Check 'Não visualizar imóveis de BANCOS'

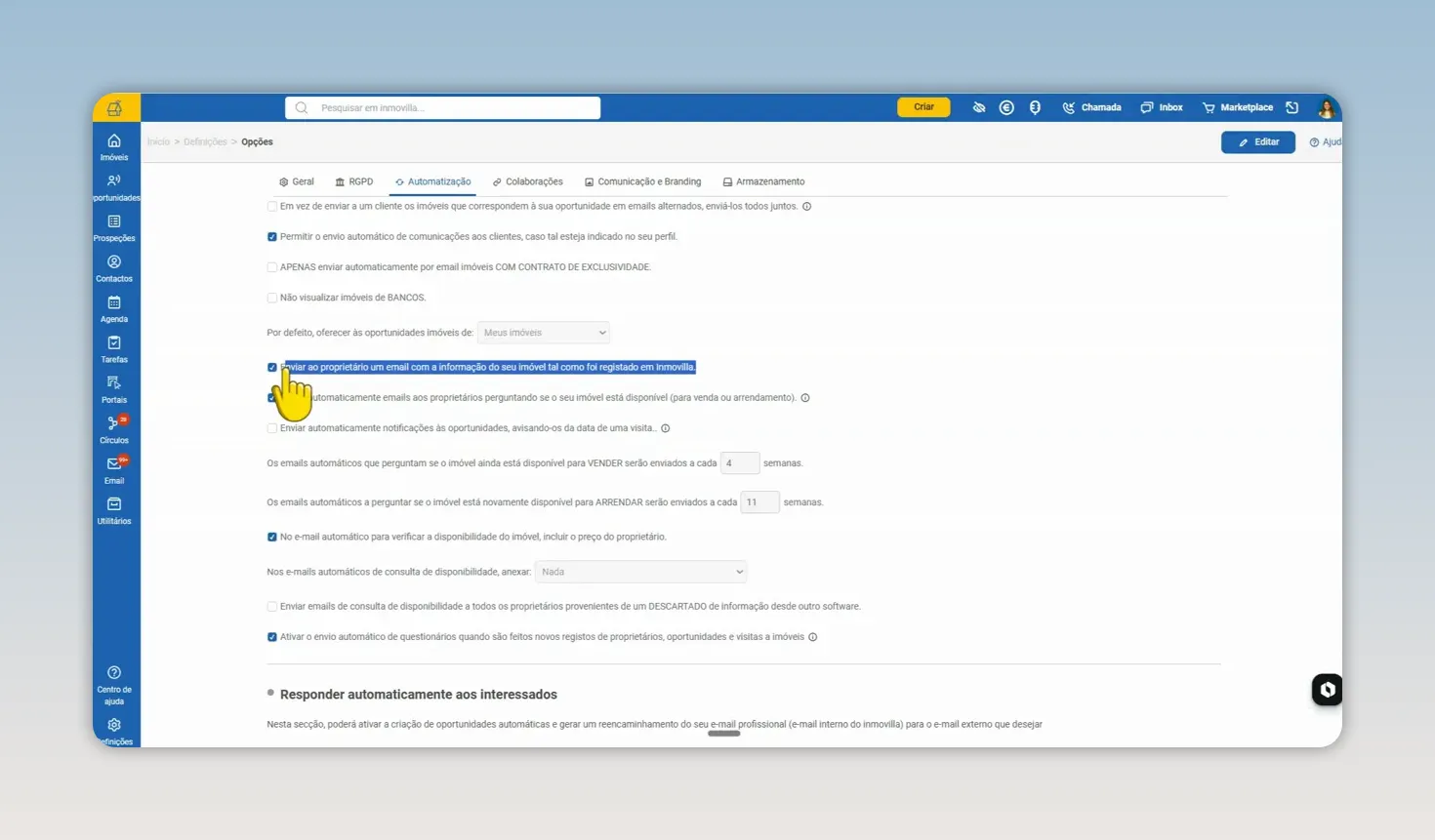272,298
